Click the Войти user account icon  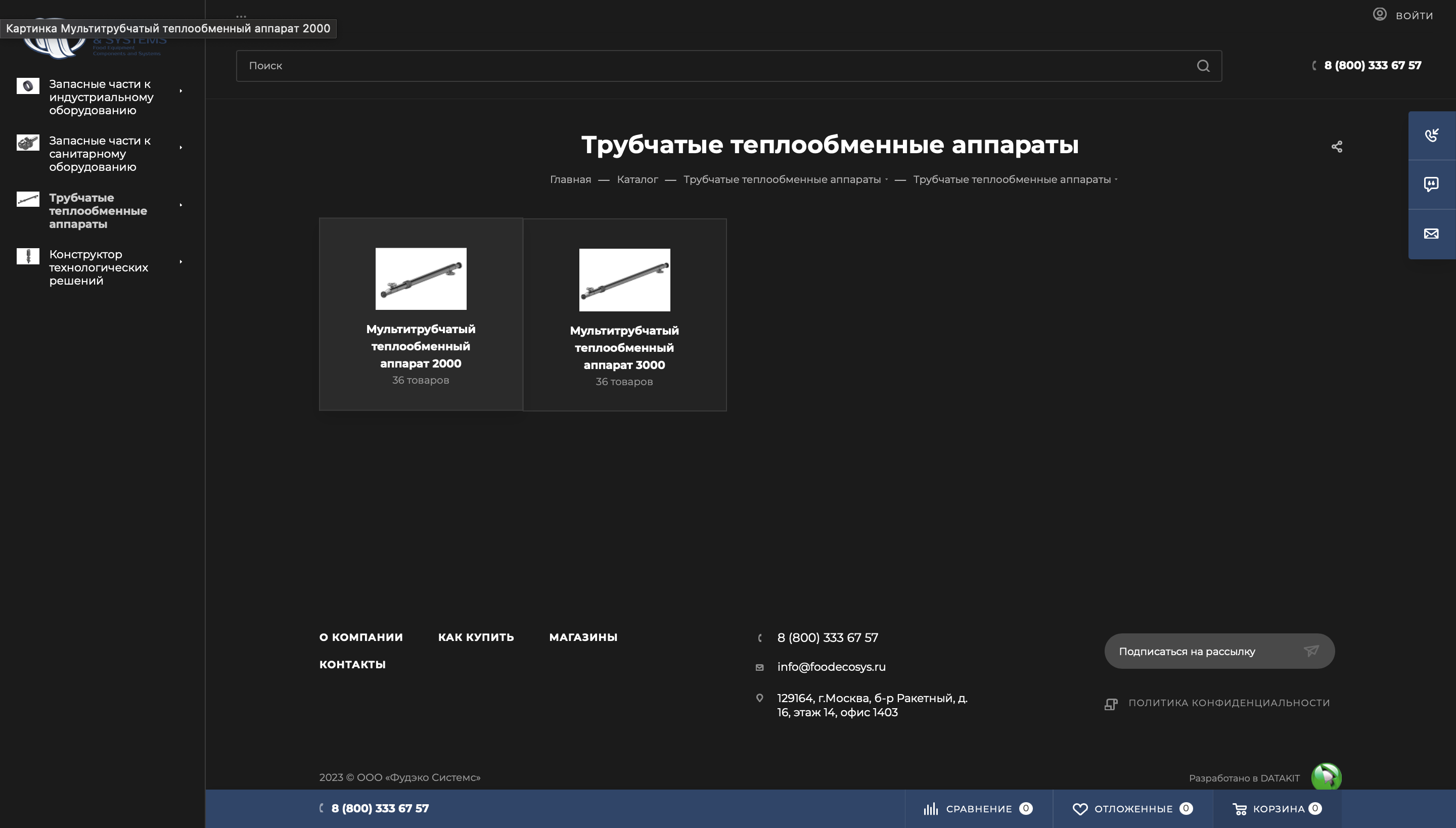(x=1379, y=14)
